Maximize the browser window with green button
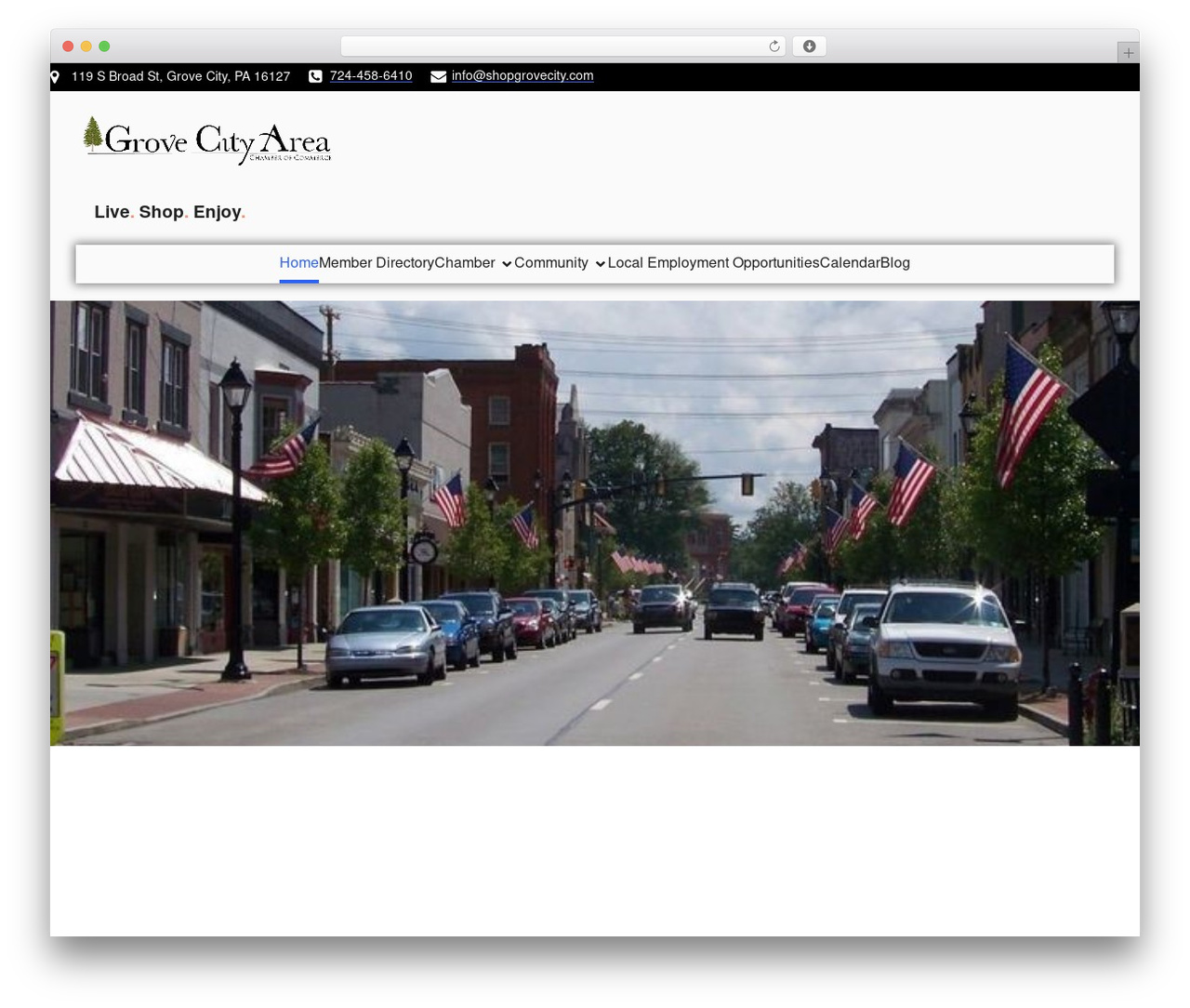The image size is (1190, 1008). [104, 46]
